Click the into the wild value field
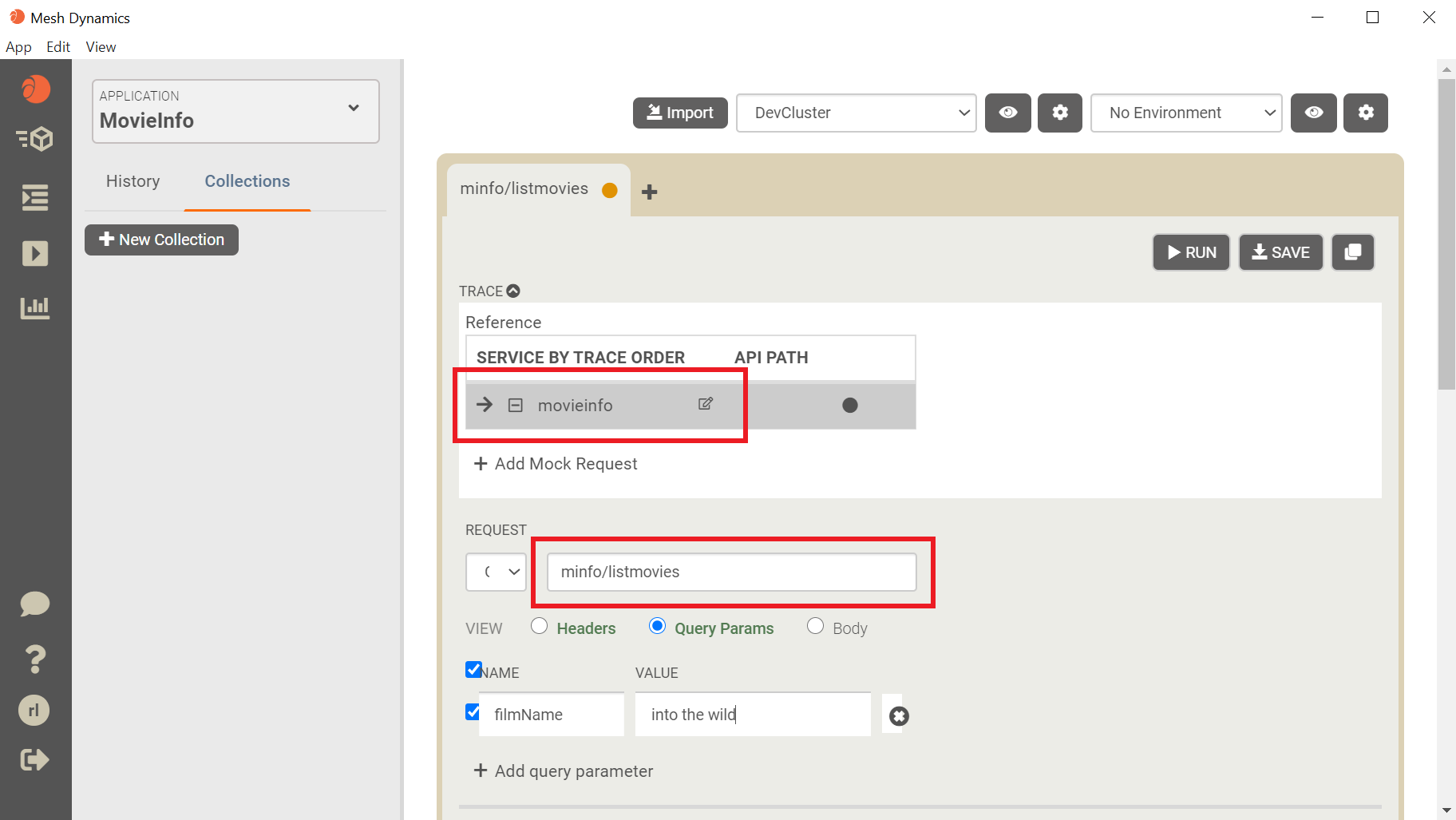The height and width of the screenshot is (820, 1456). (x=753, y=715)
